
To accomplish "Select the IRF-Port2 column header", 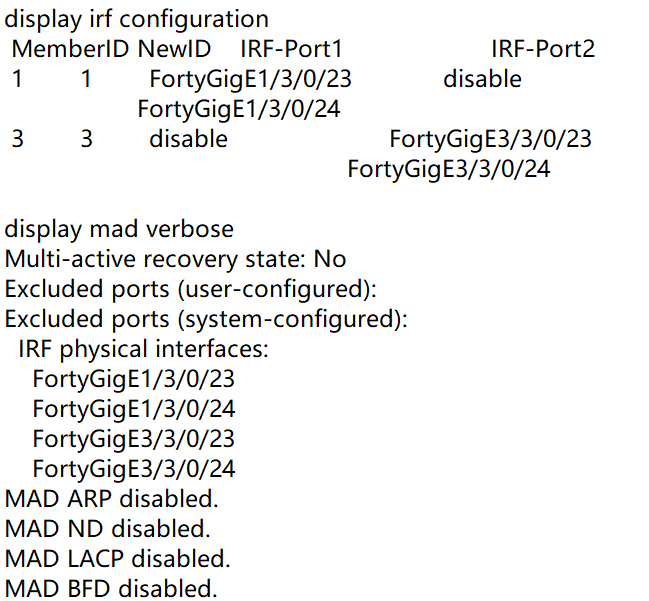I will 543,49.
